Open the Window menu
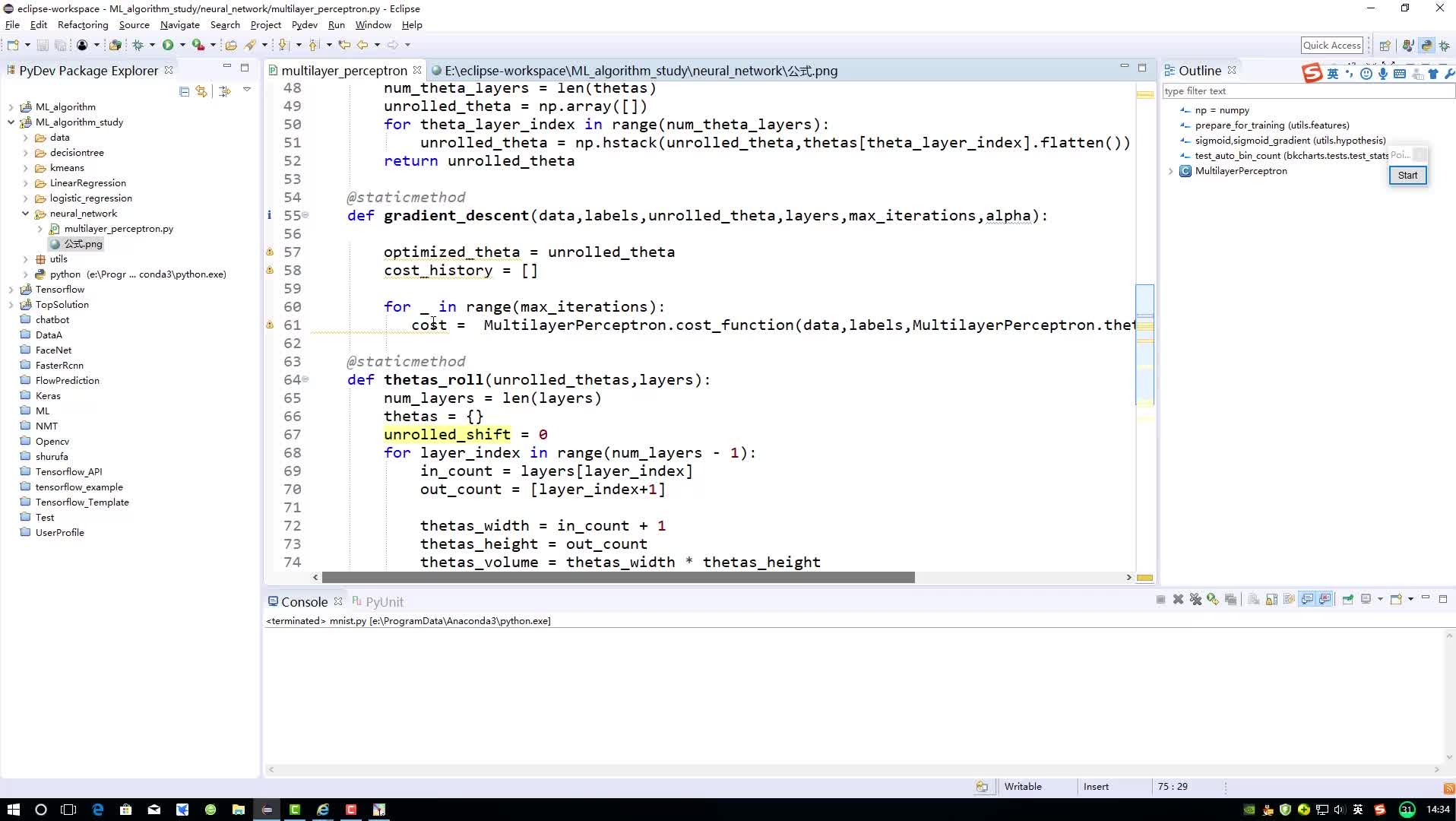Viewport: 1456px width, 821px height. pos(373,25)
